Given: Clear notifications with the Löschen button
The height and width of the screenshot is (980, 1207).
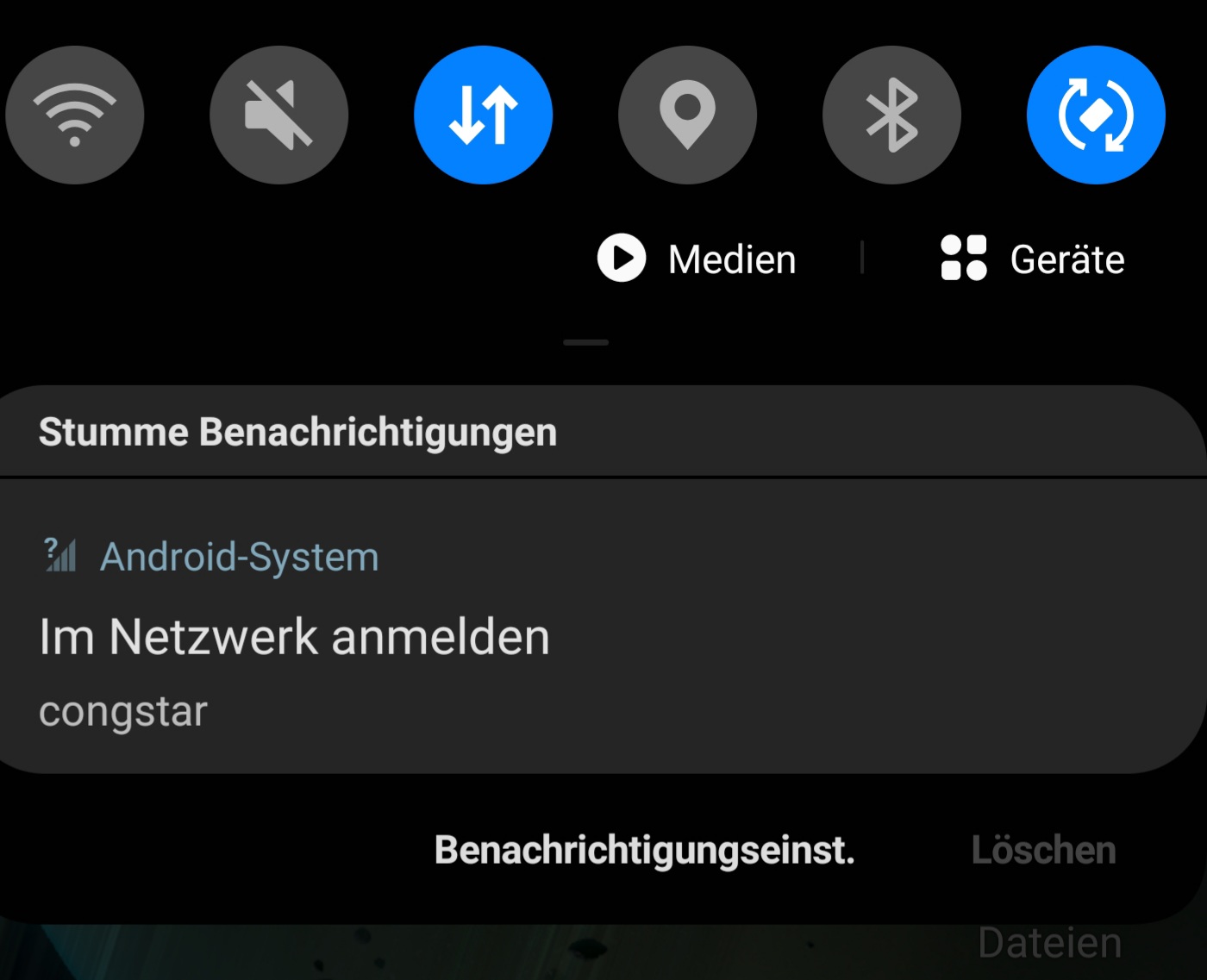Looking at the screenshot, I should coord(1043,850).
